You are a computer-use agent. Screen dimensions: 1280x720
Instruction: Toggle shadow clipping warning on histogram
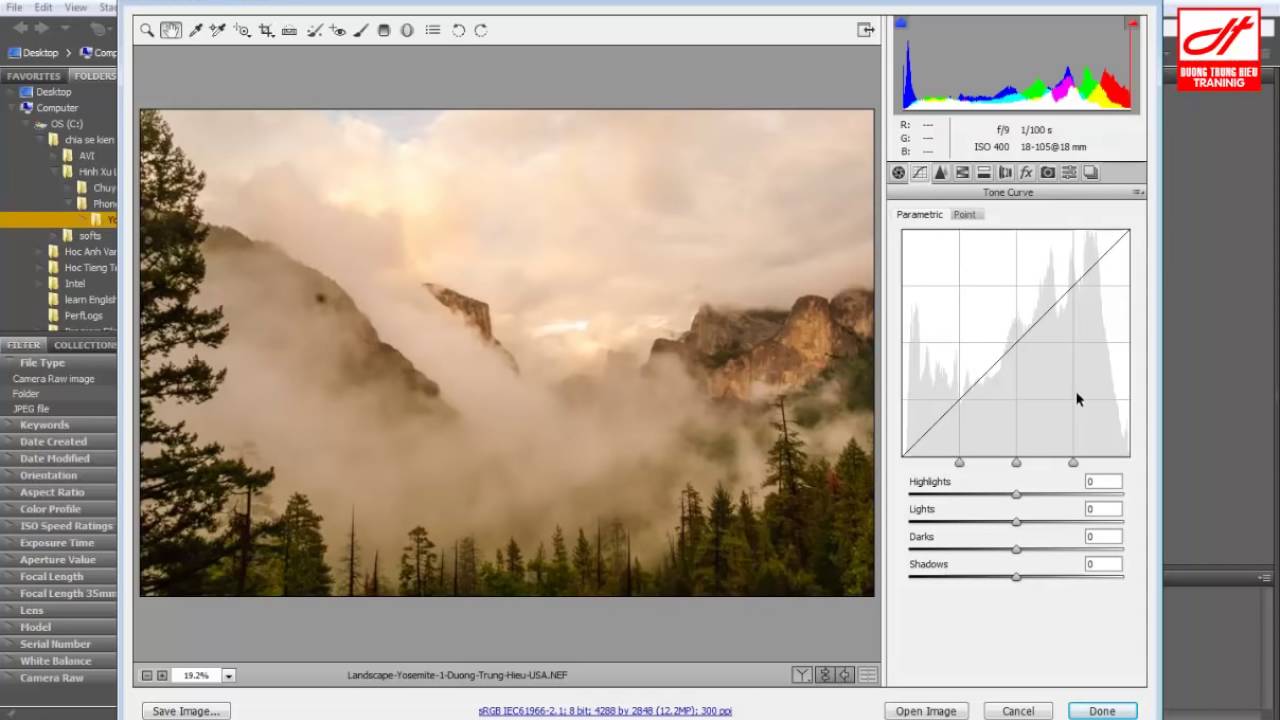click(x=900, y=22)
